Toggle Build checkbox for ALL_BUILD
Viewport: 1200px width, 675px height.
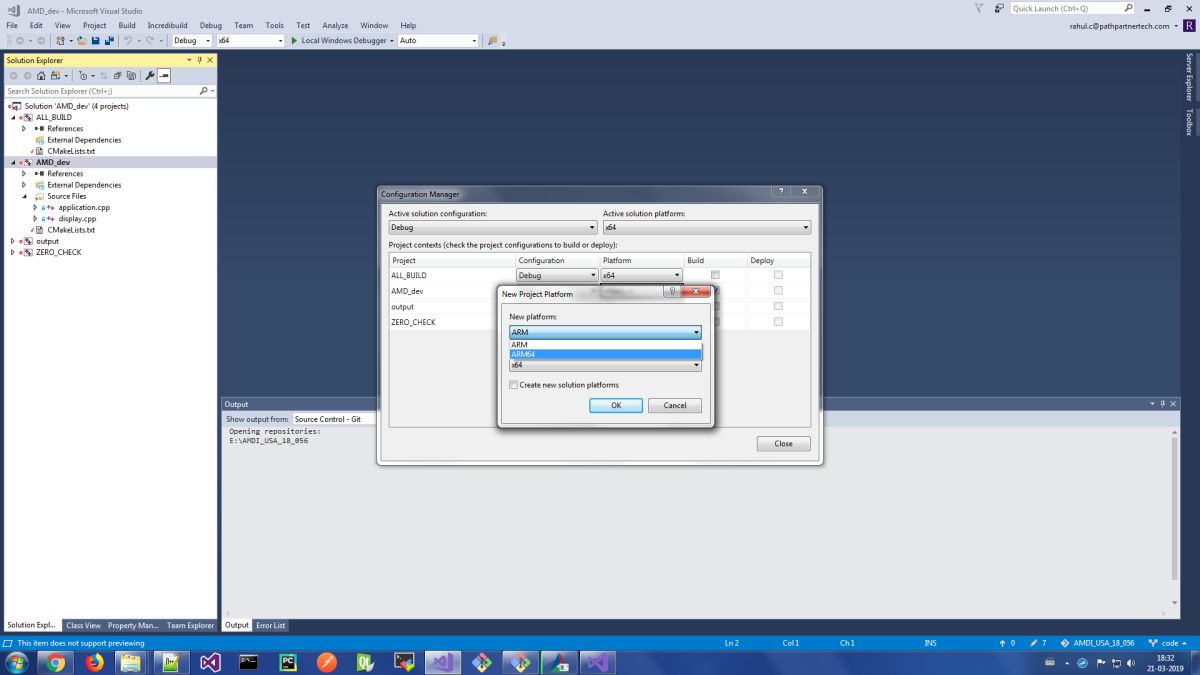pos(715,275)
